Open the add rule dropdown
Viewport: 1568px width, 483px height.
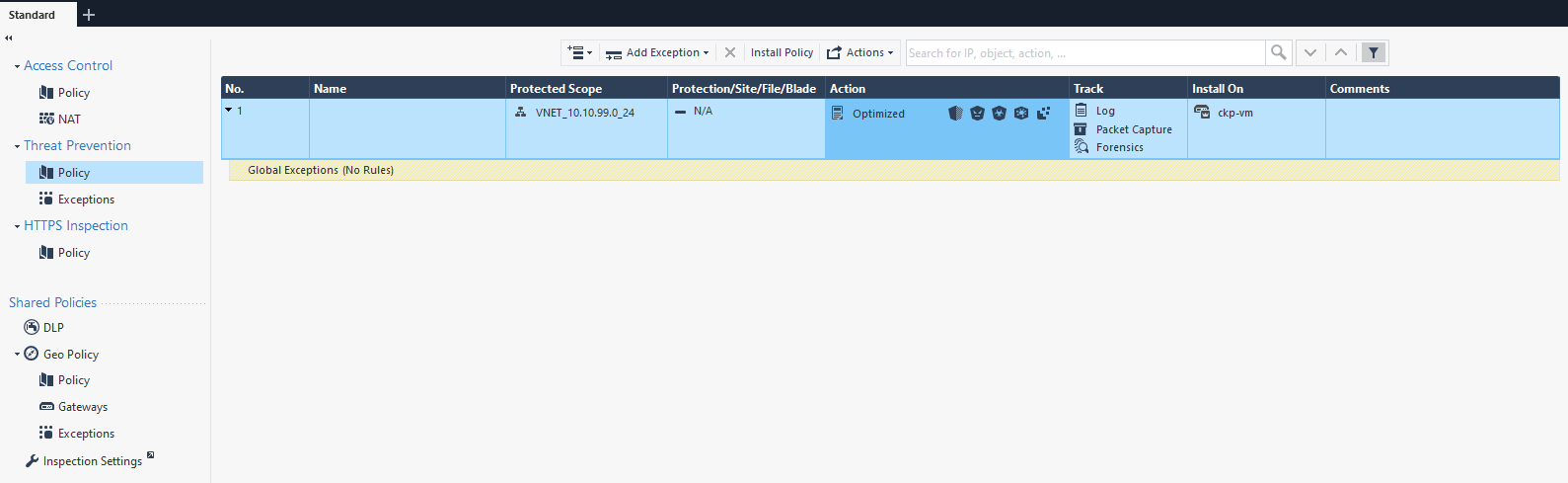coord(579,52)
